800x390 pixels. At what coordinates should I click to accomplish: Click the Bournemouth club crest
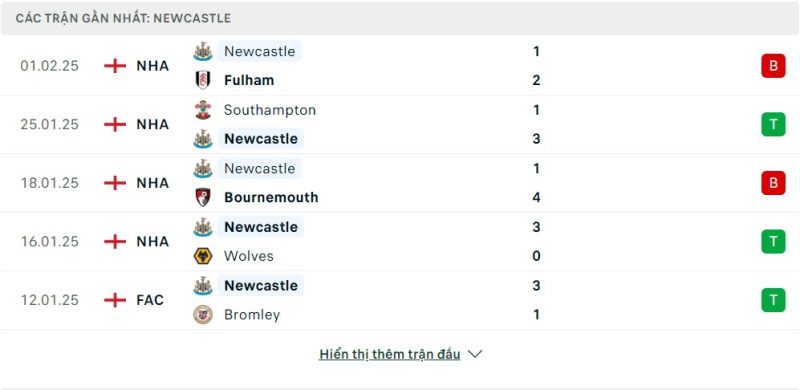203,197
